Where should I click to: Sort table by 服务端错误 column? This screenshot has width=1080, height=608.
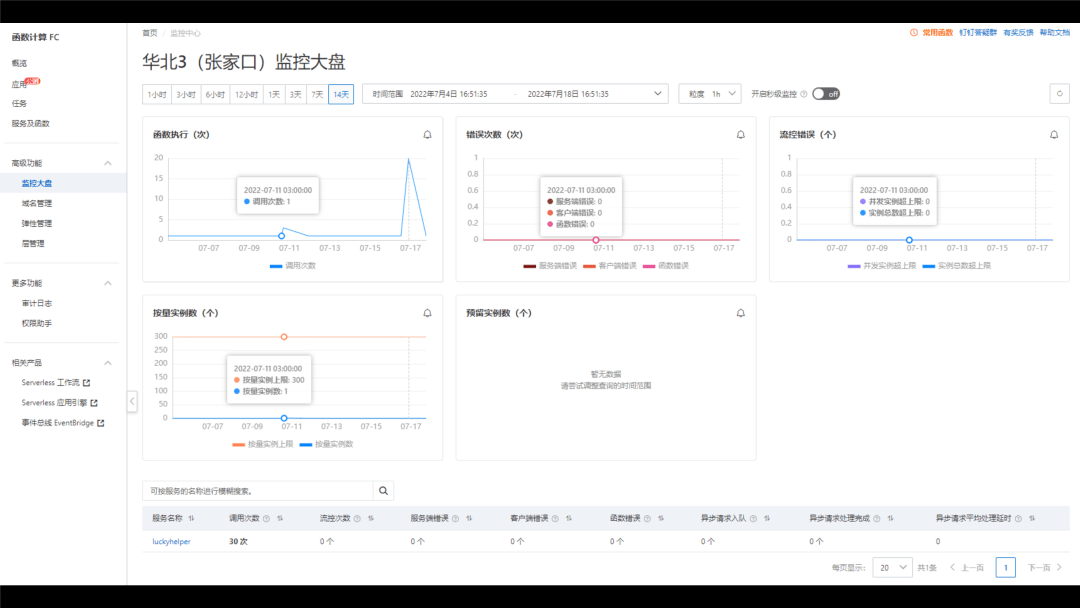click(468, 518)
